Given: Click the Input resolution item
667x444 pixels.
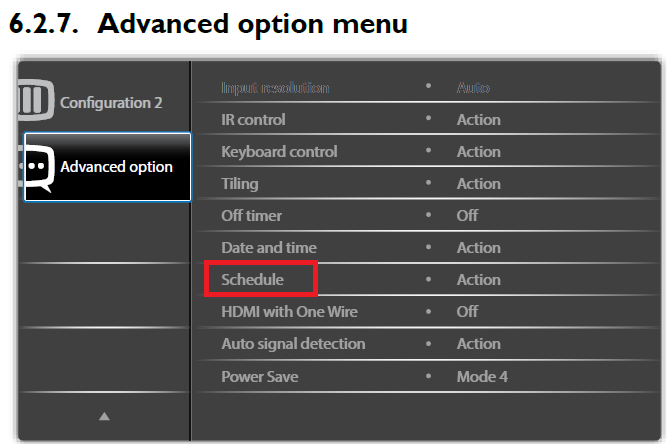Looking at the screenshot, I should 275,88.
